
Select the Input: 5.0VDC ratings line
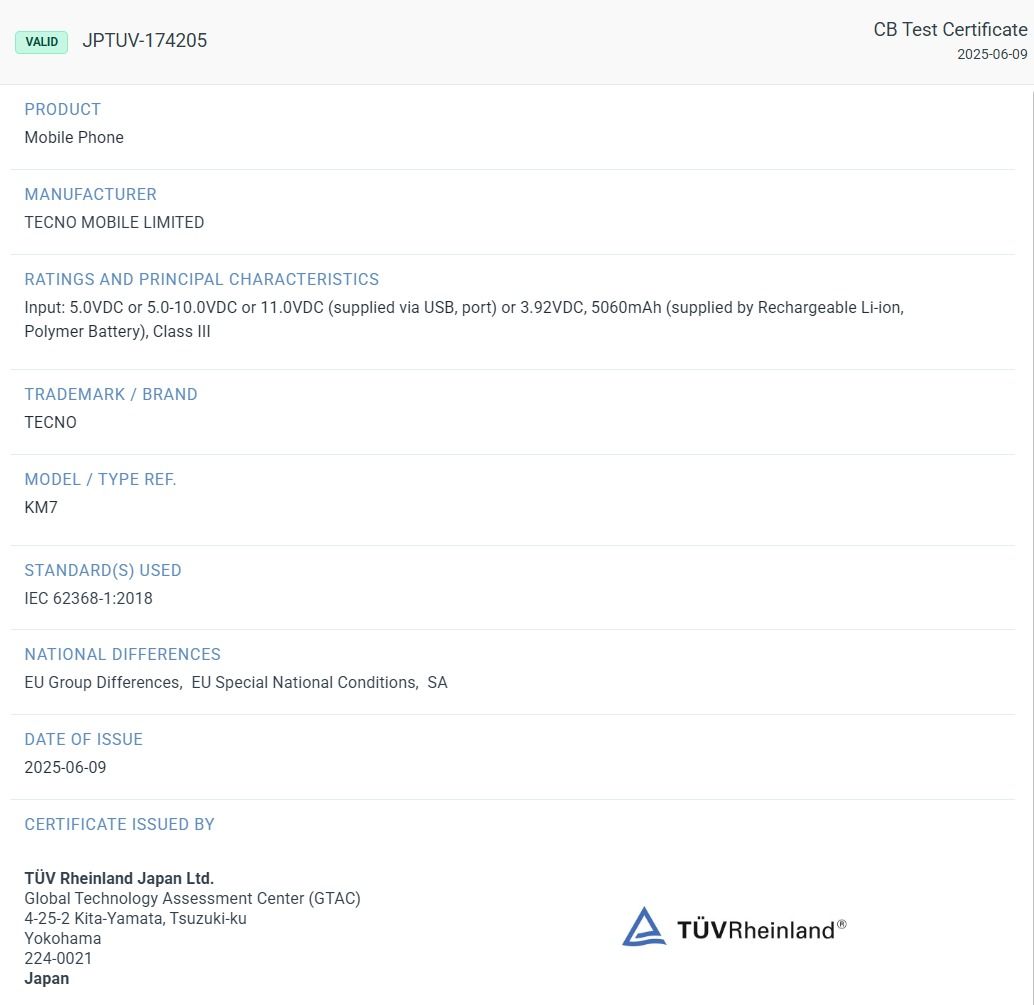[x=464, y=308]
